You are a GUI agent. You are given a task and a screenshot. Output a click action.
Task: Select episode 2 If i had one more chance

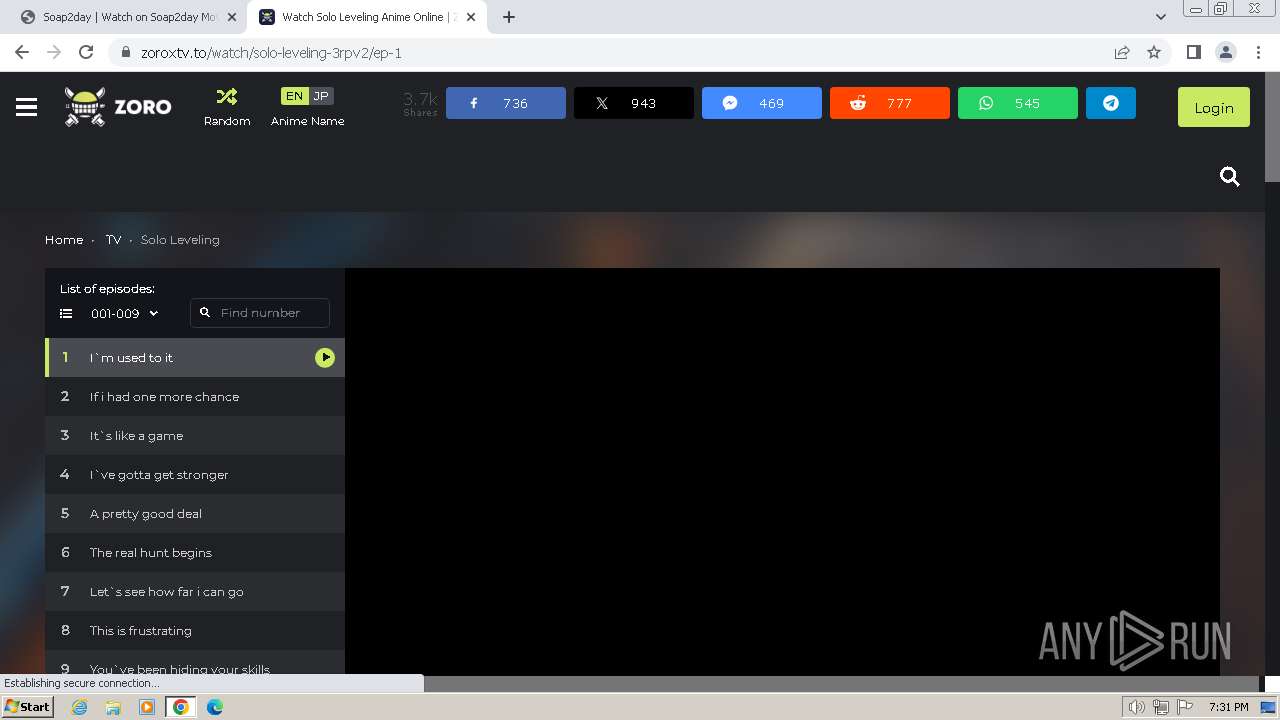(x=195, y=397)
